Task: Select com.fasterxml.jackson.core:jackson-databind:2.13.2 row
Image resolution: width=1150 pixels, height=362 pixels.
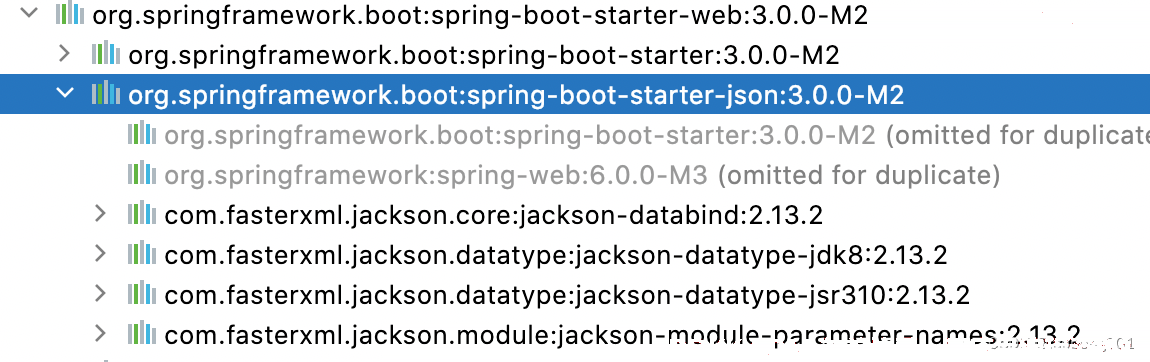Action: tap(575, 214)
